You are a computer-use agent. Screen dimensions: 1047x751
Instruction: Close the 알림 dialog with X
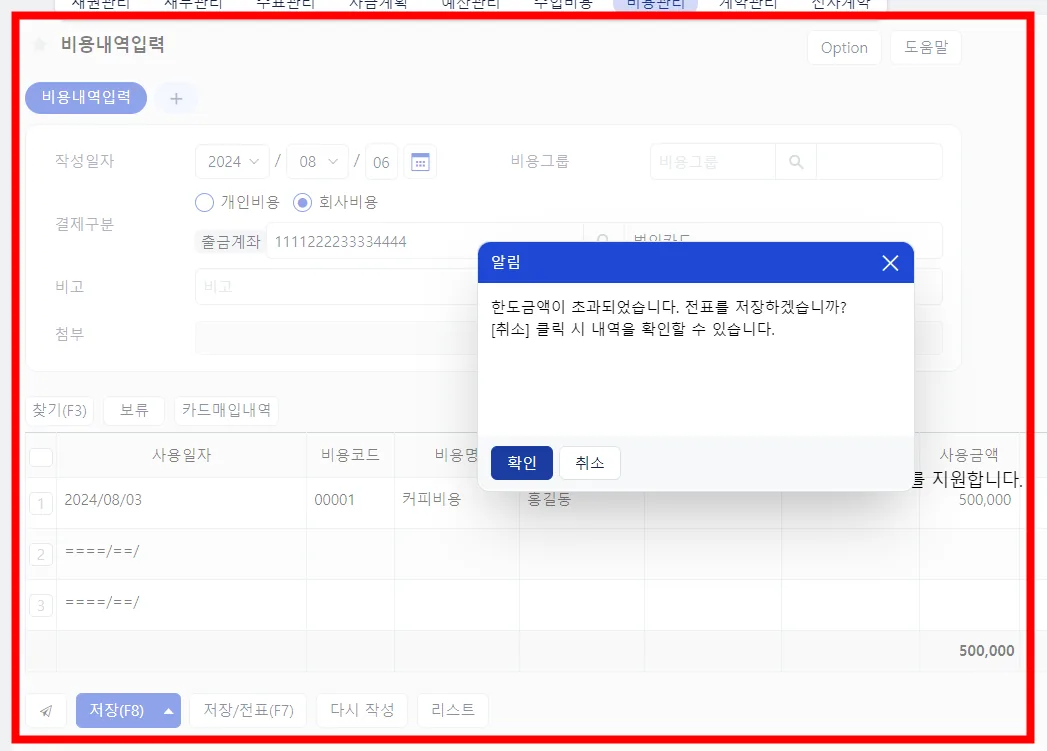pyautogui.click(x=889, y=263)
